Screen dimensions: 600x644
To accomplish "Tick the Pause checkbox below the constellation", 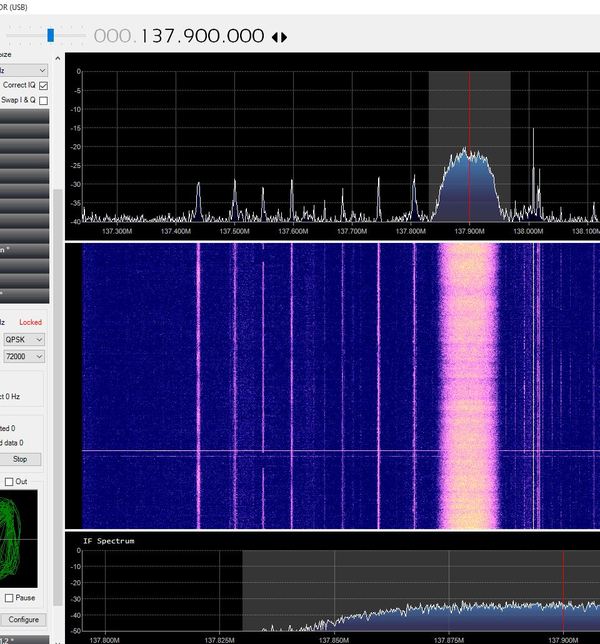I will 9,598.
